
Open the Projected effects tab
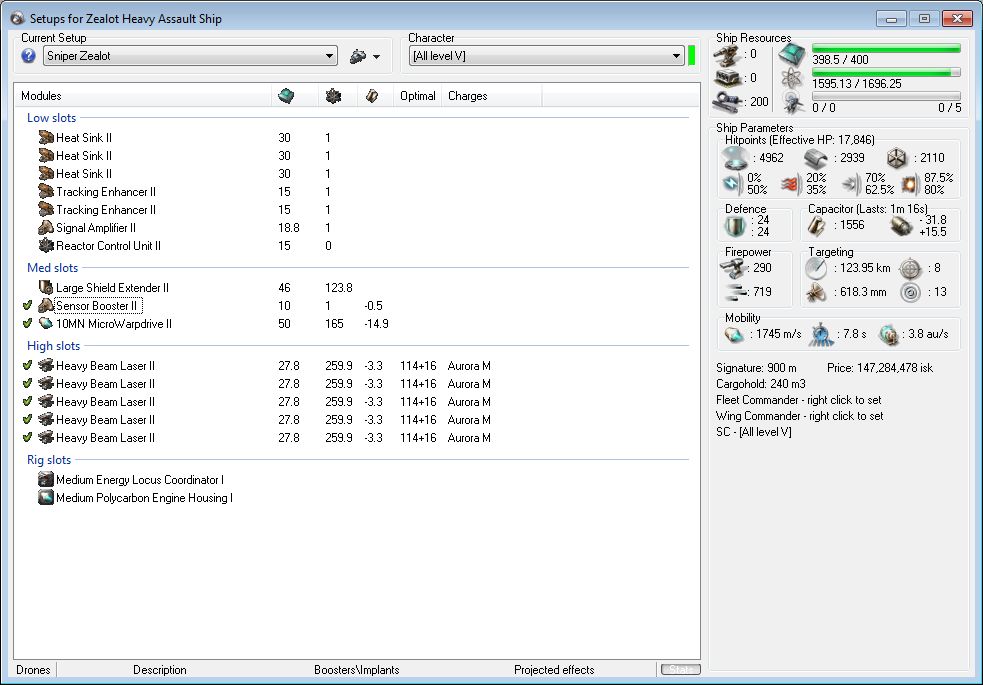coord(554,670)
